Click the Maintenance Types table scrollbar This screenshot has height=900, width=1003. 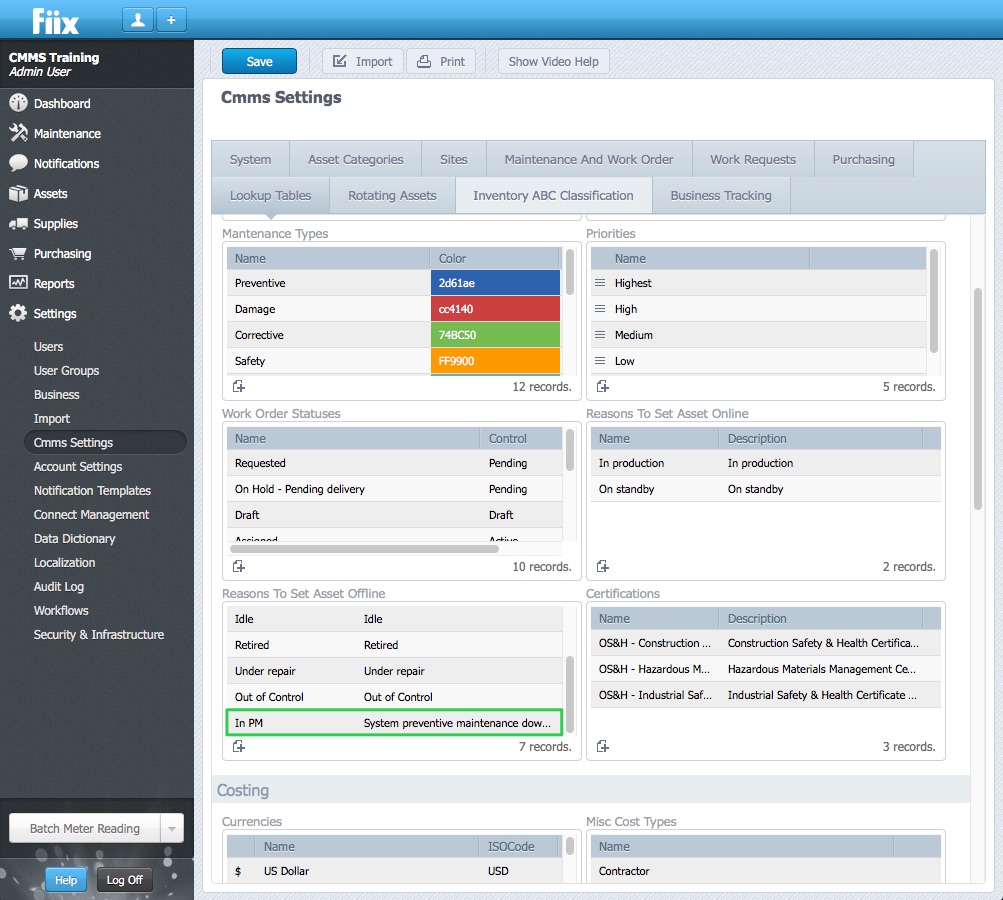(x=569, y=272)
